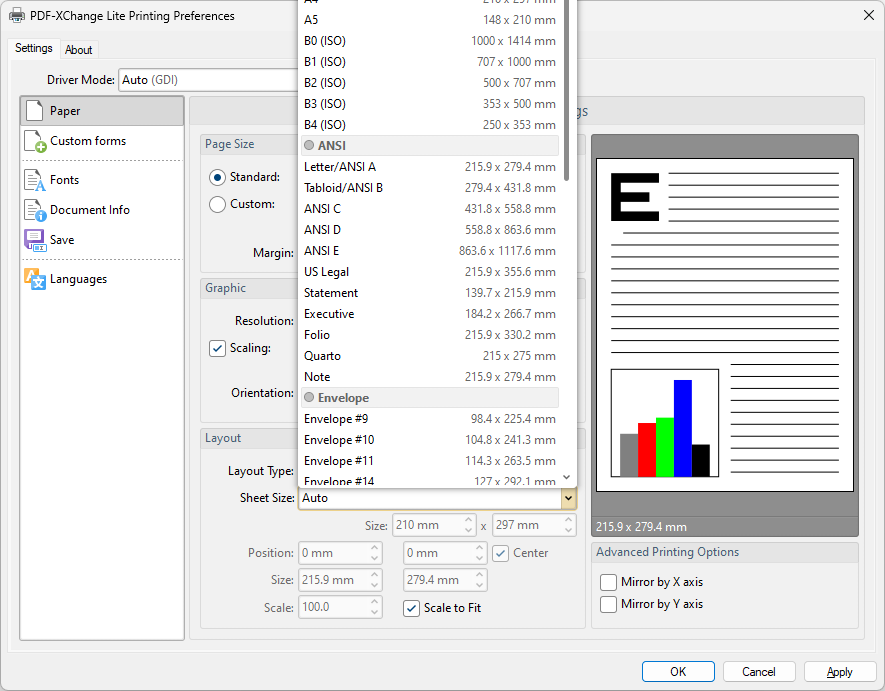The height and width of the screenshot is (691, 885).
Task: Select the Settings tab
Action: [x=34, y=48]
